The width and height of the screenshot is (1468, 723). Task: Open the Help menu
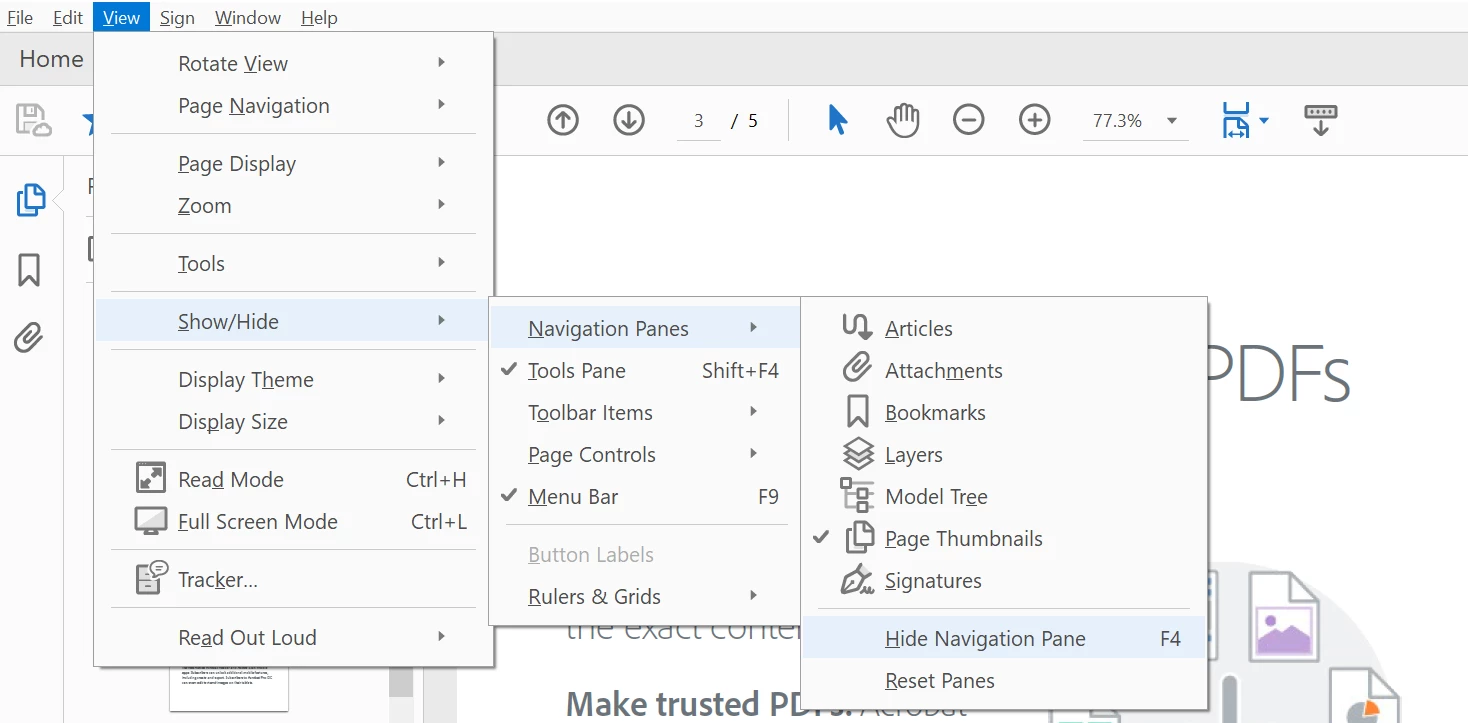(319, 17)
